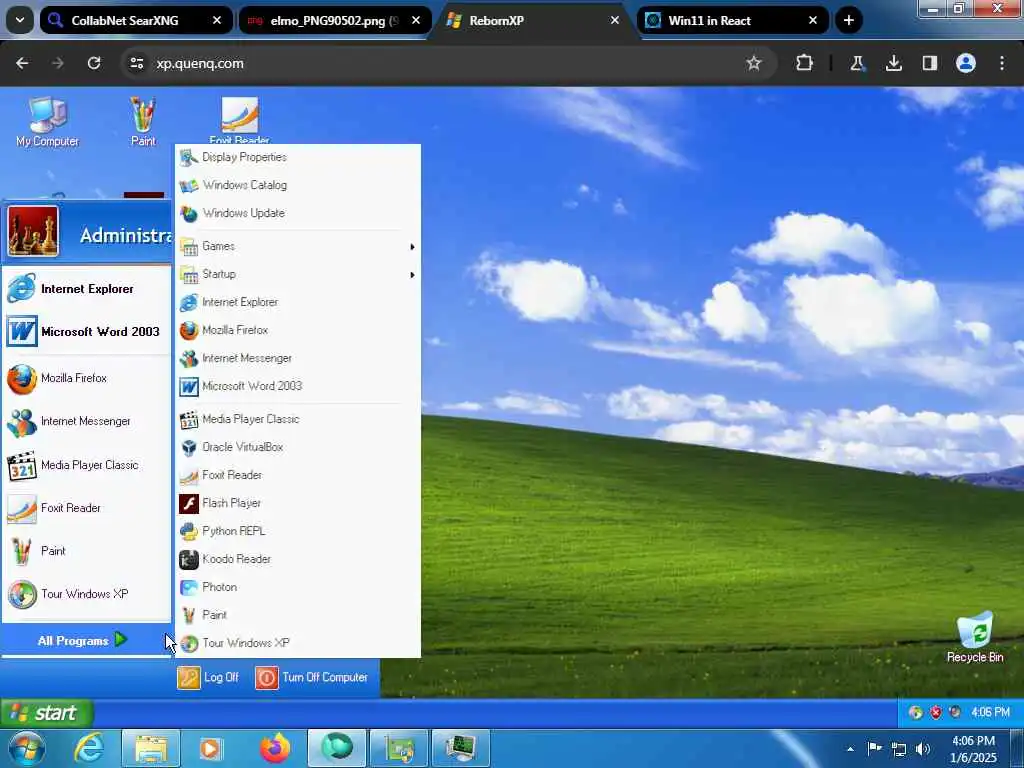1024x768 pixels.
Task: Open the browser profile avatar
Action: pyautogui.click(x=966, y=63)
